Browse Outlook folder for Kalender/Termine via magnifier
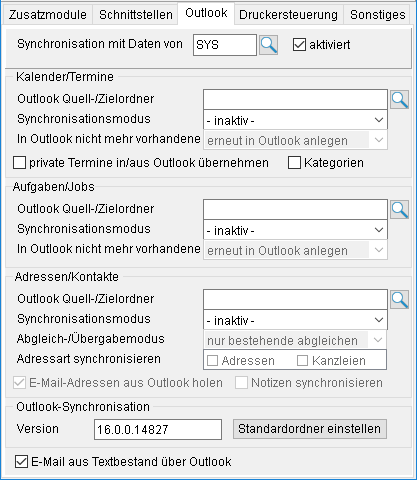This screenshot has height=480, width=419. (400, 100)
